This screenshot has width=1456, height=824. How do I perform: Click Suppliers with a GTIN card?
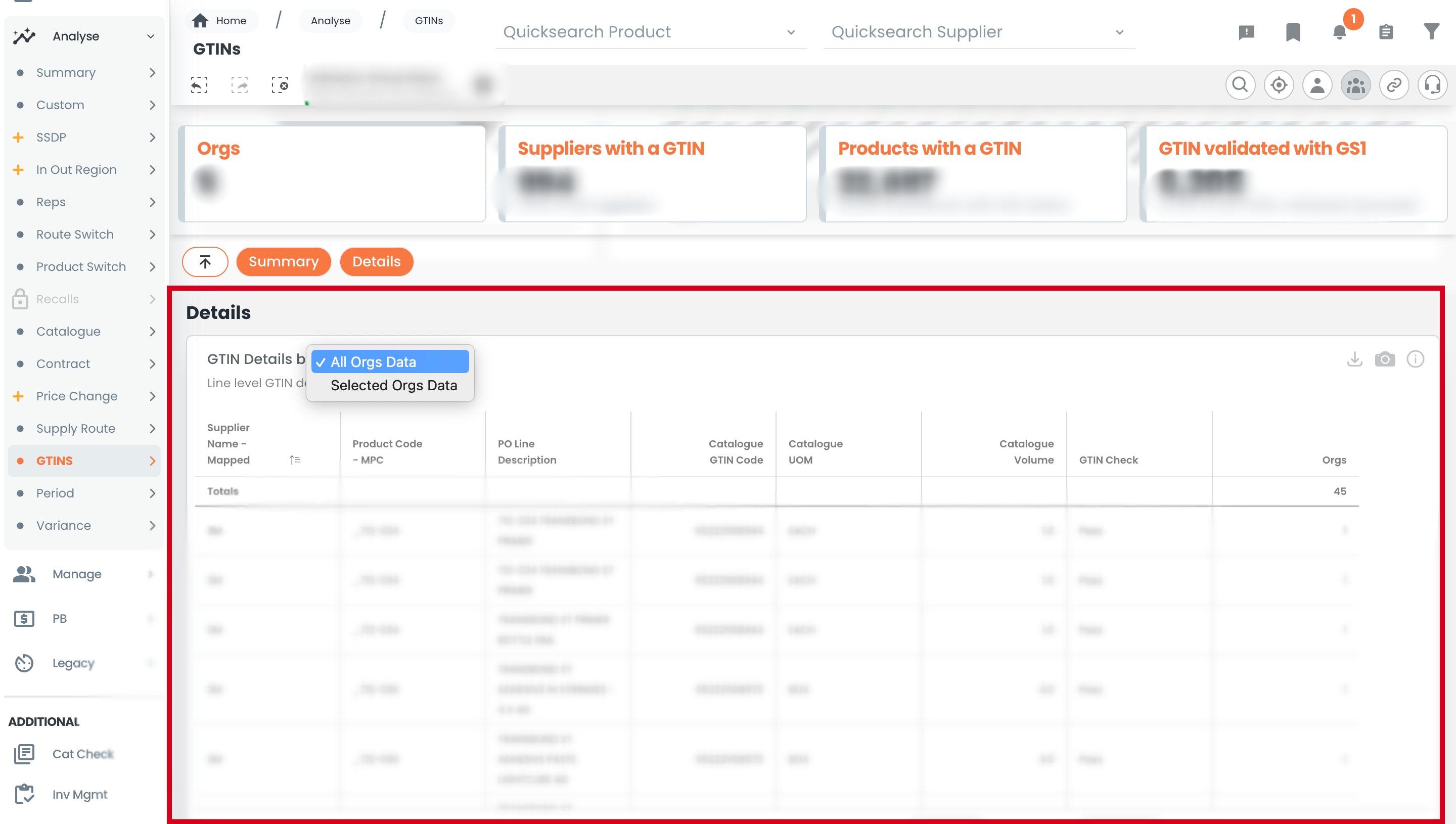653,174
